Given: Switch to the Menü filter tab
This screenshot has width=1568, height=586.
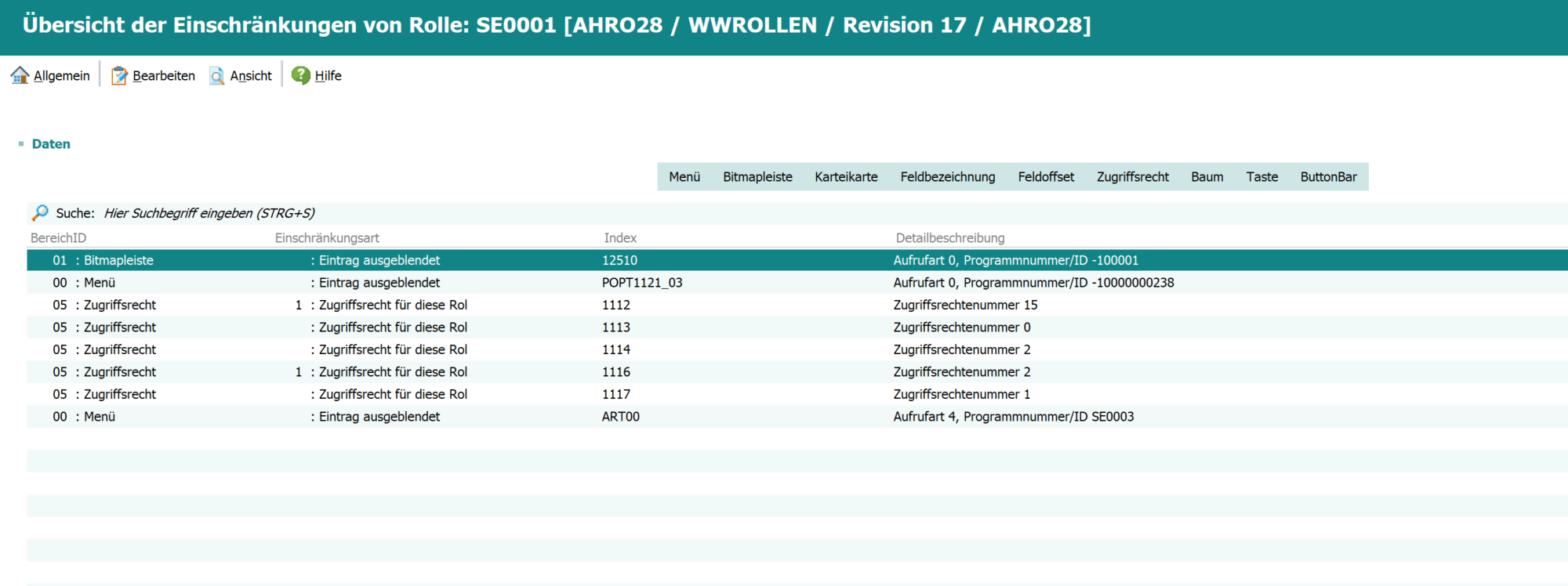Looking at the screenshot, I should pos(684,177).
